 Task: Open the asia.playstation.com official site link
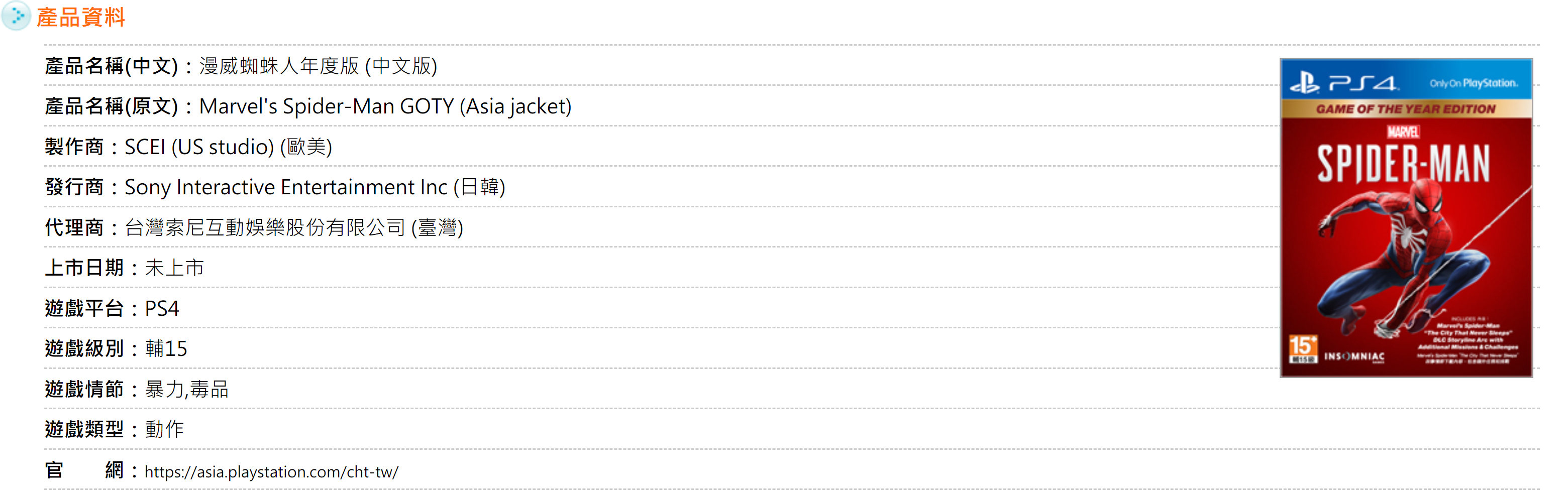[271, 471]
